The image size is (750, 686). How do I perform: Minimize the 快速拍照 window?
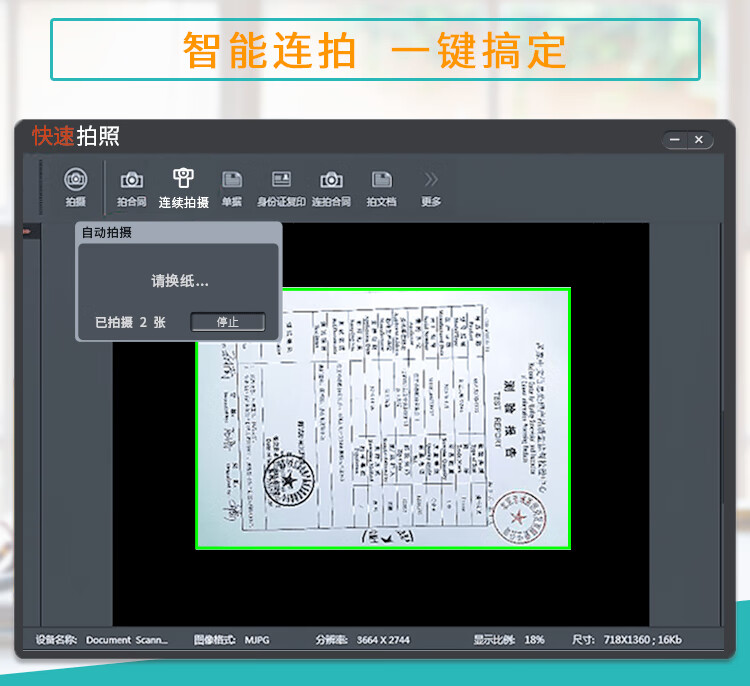tap(675, 140)
